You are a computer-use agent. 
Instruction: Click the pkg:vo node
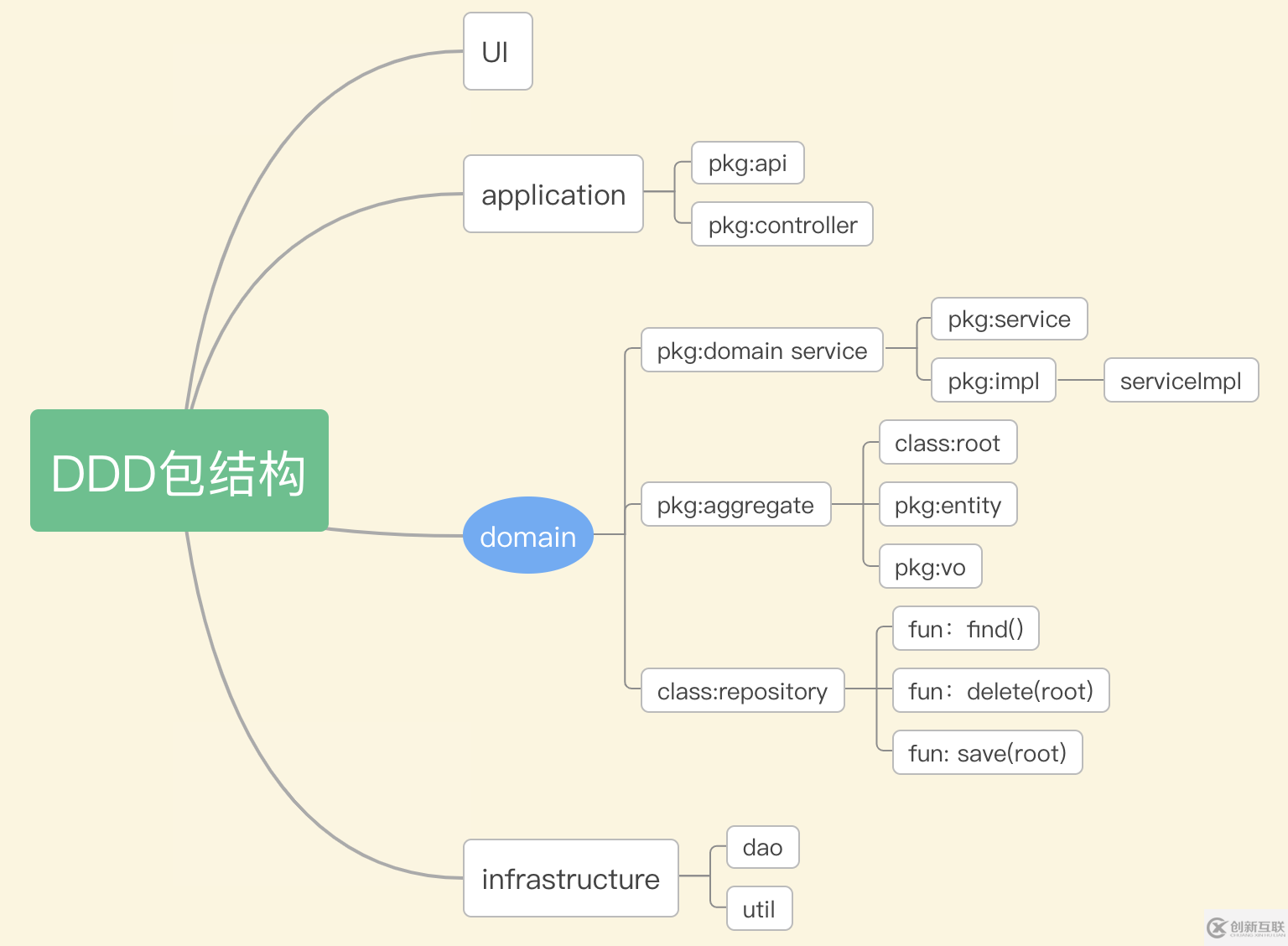point(931,566)
